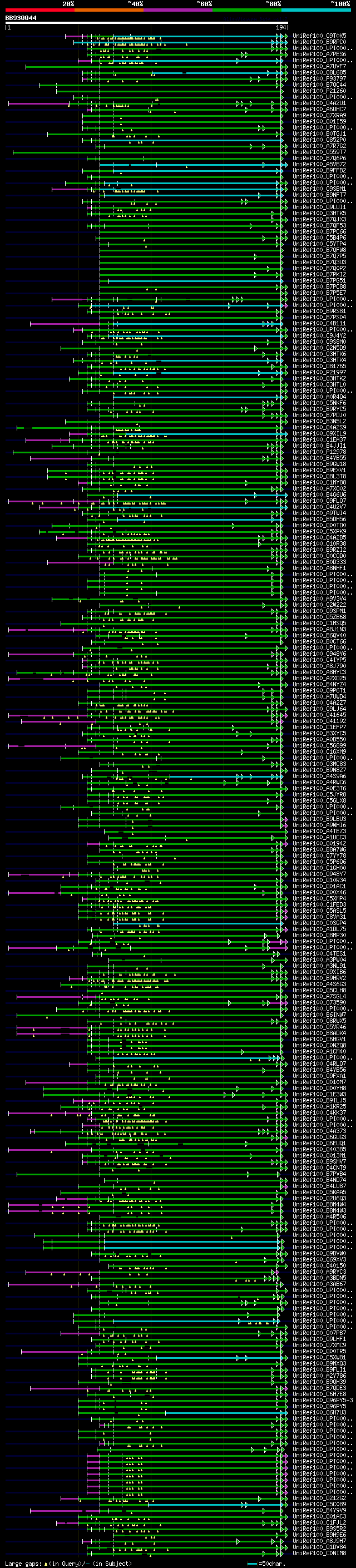
Task: Click the UniRef100_B6QV40 label
Action: pyautogui.click(x=319, y=635)
